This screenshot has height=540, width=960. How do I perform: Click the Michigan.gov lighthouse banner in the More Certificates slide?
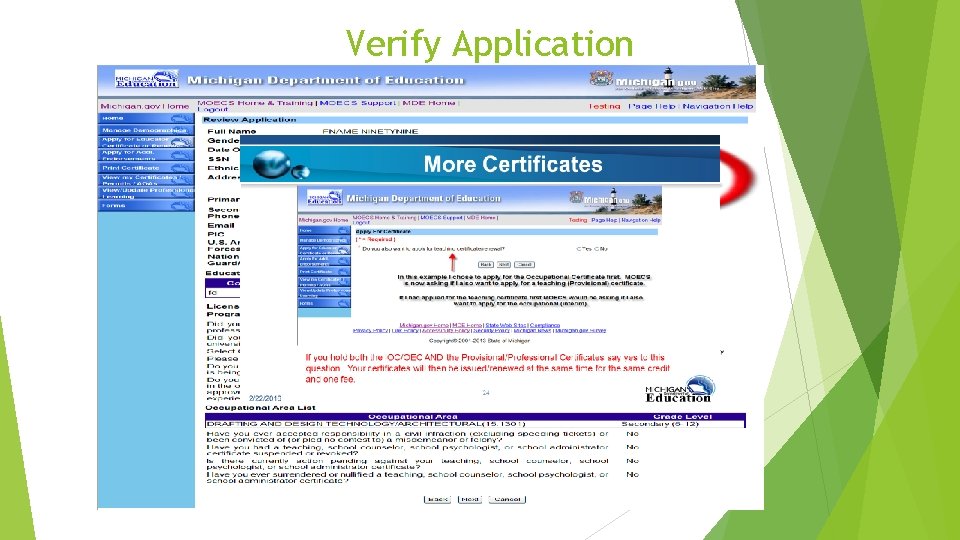click(x=615, y=200)
